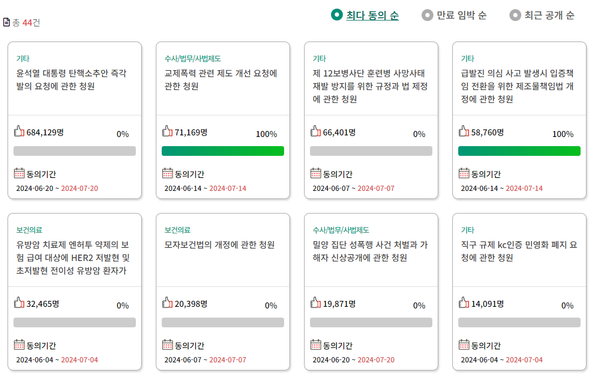Viewport: 600px width, 378px height.
Task: Select the 만료 임박 순 sort option
Action: coord(454,15)
